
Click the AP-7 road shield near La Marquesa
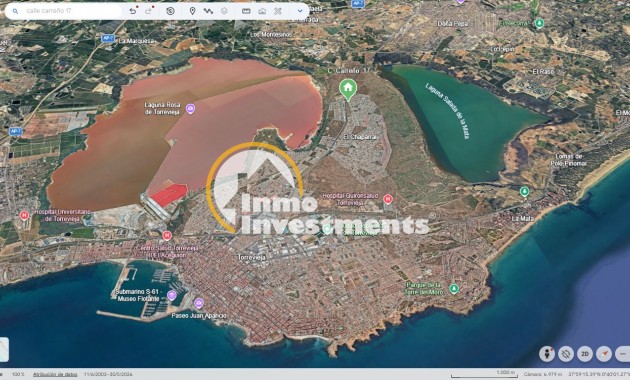[x=108, y=38]
